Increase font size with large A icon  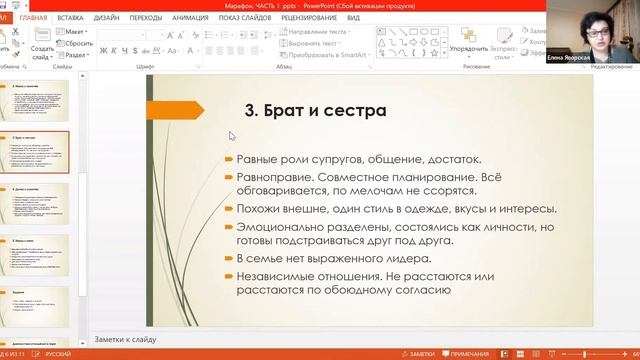click(x=170, y=36)
